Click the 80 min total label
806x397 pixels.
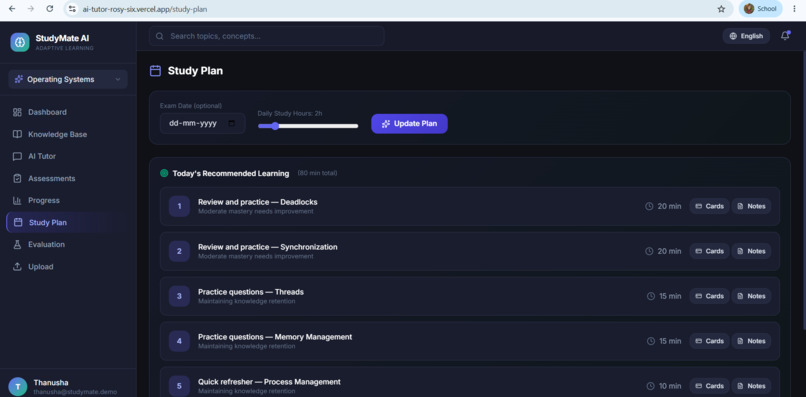pyautogui.click(x=317, y=173)
